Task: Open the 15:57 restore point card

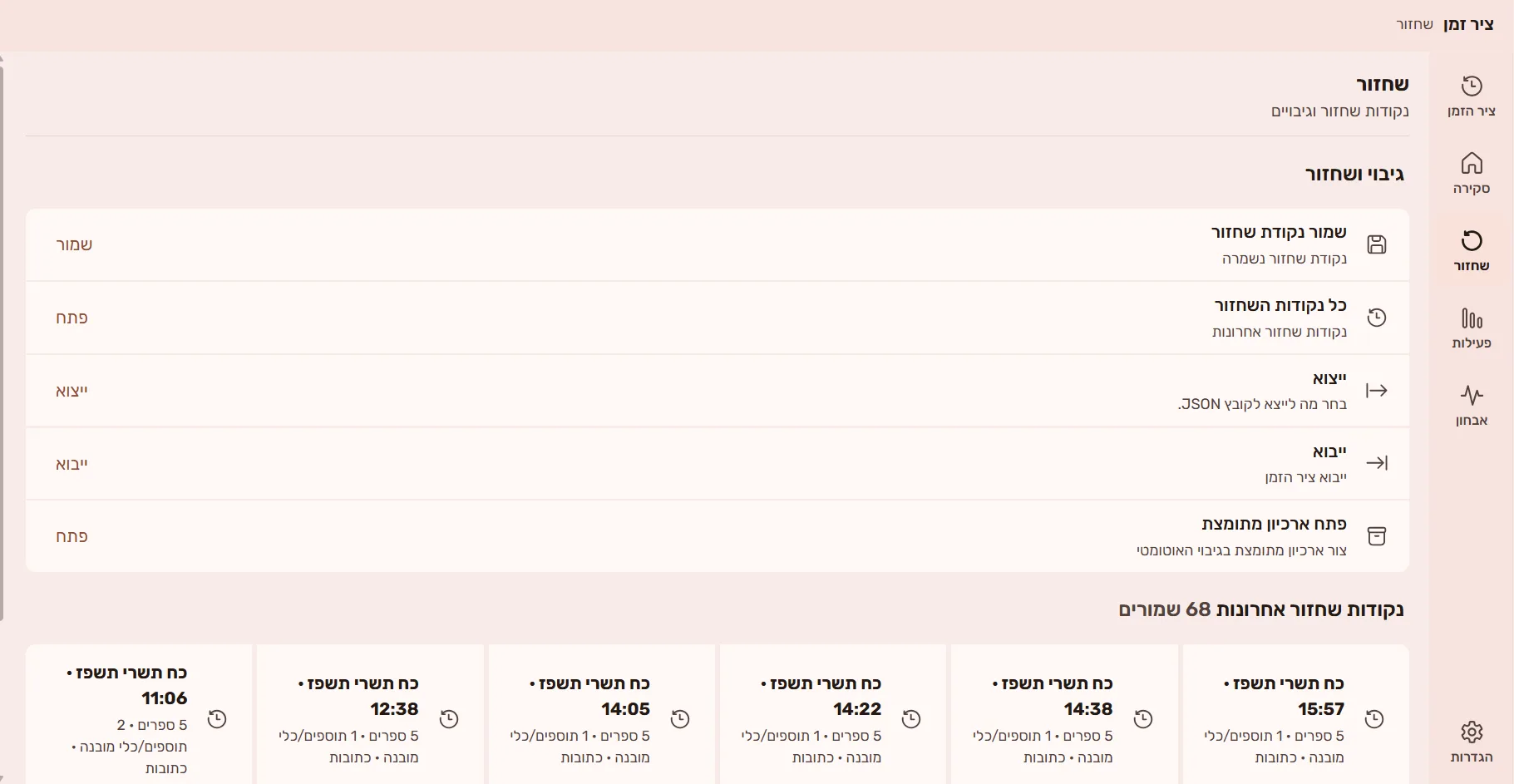Action: pyautogui.click(x=1295, y=714)
